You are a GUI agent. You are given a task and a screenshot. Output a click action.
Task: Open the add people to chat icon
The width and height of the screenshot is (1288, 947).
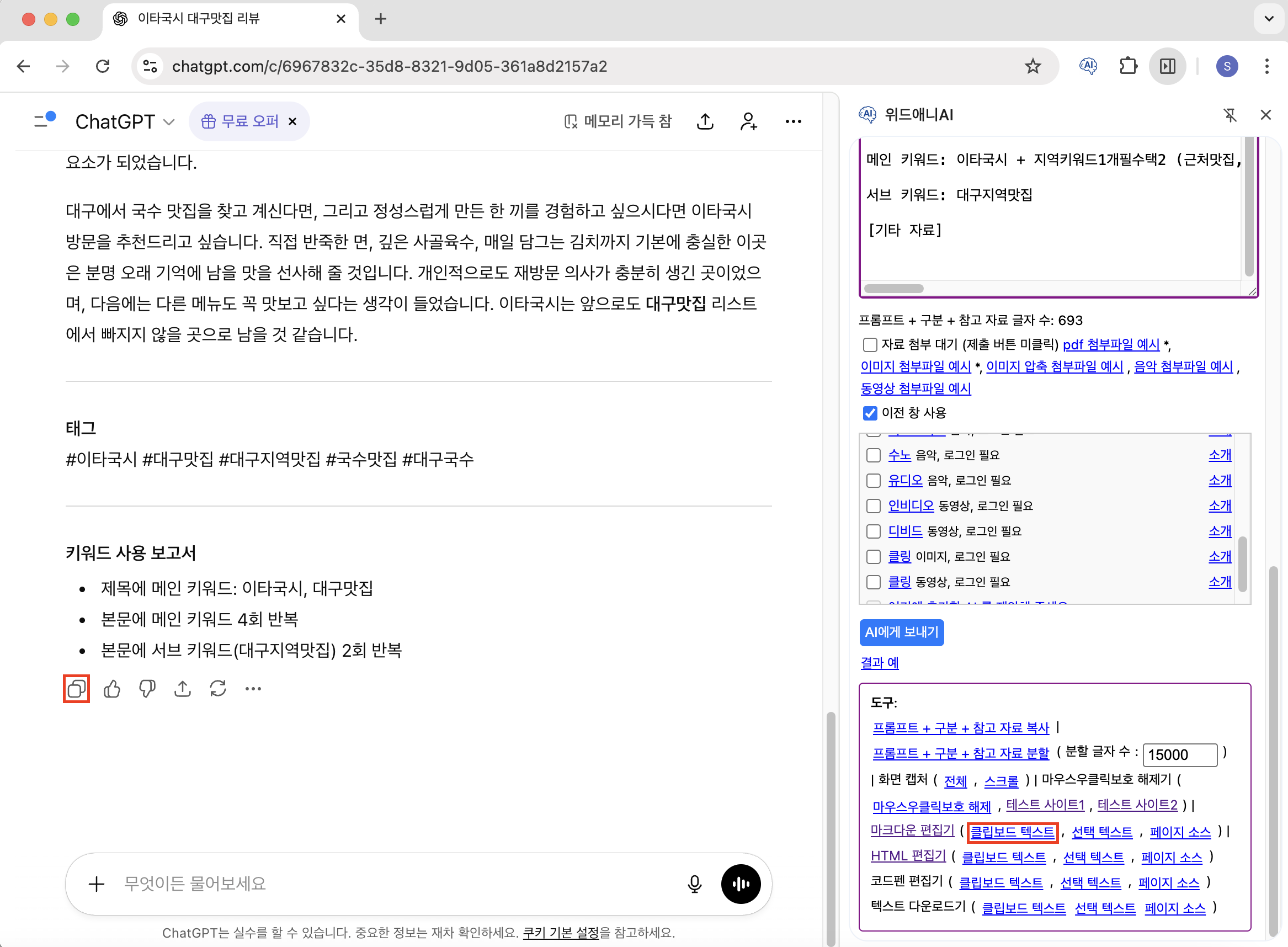pos(749,121)
